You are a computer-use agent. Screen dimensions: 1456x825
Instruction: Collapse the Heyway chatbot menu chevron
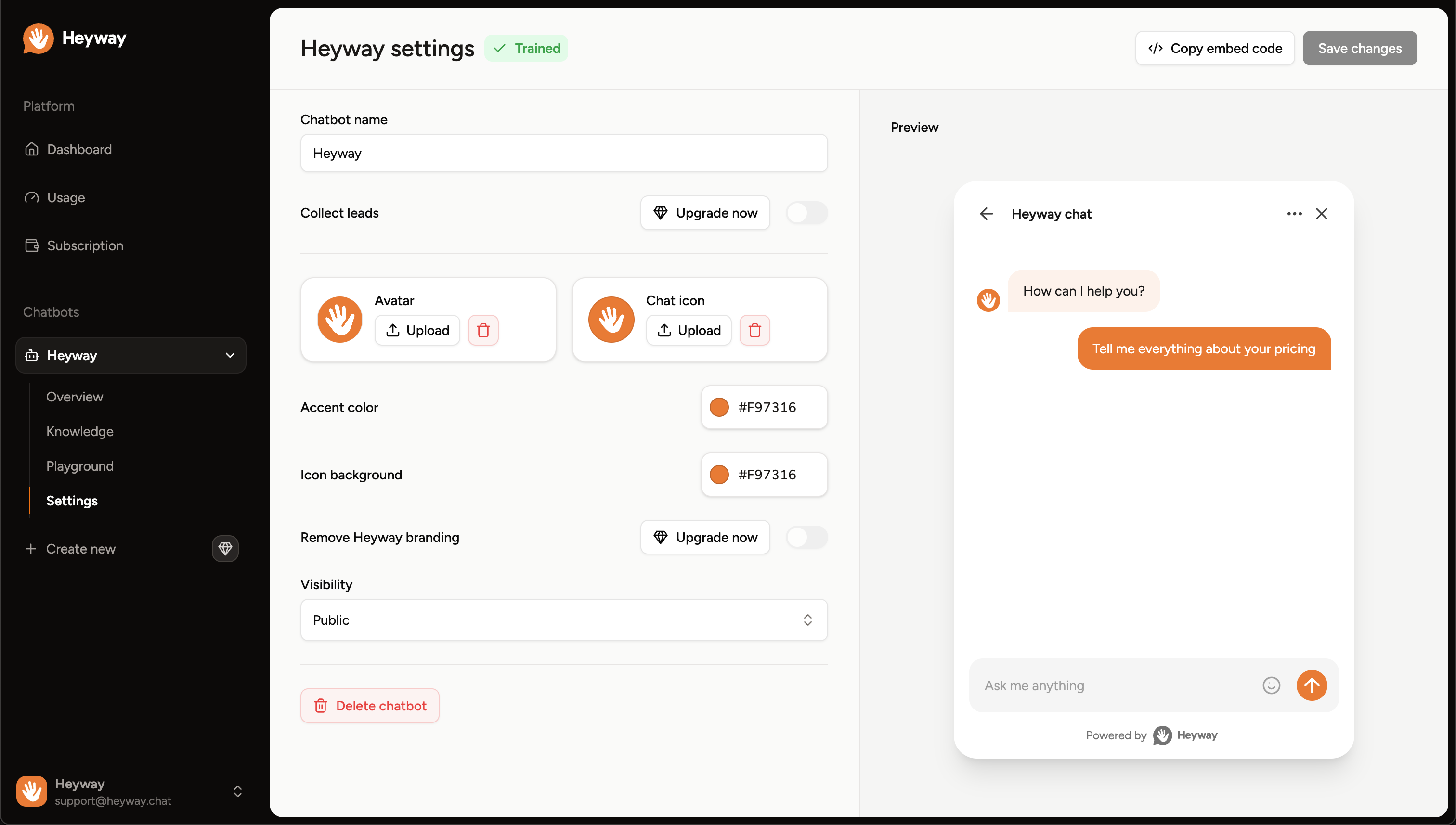[x=230, y=355]
